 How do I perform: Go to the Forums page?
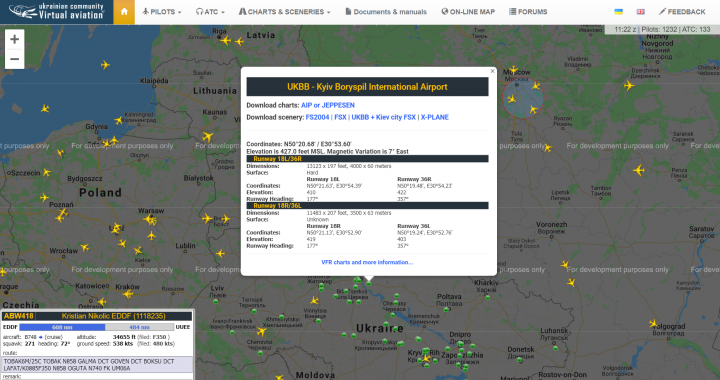[x=528, y=12]
